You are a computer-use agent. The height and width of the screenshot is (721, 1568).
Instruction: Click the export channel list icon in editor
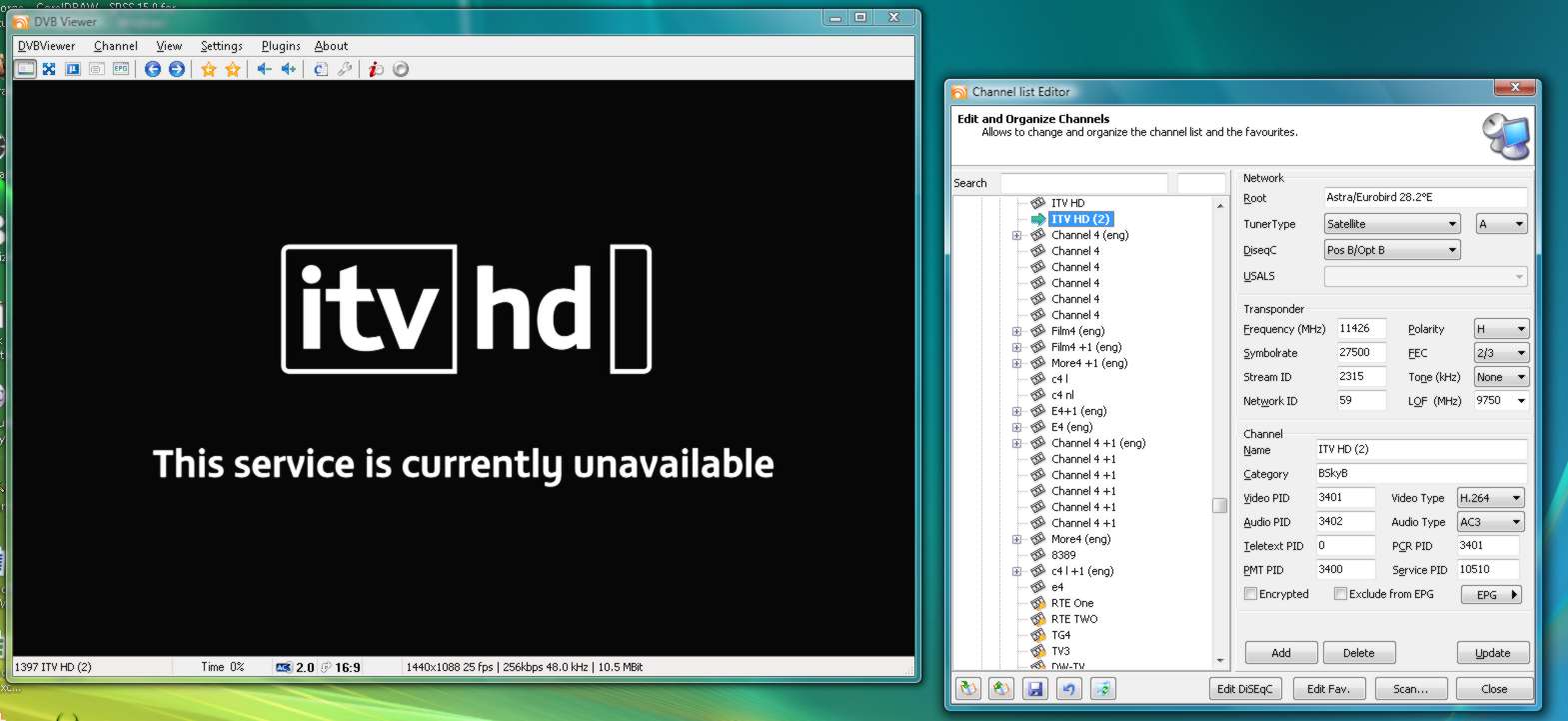[1001, 688]
